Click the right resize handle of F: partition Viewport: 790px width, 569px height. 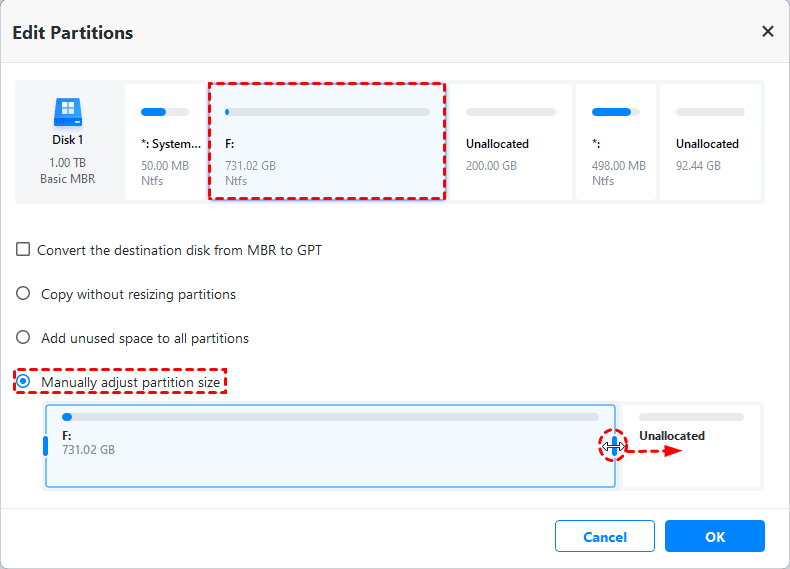tap(613, 447)
